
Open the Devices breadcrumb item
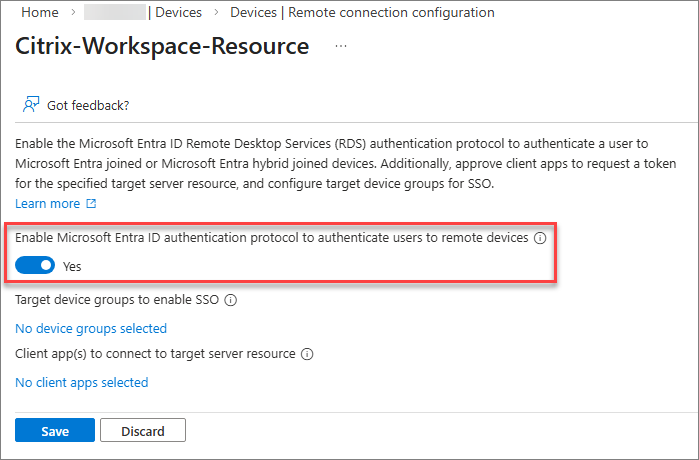click(176, 13)
